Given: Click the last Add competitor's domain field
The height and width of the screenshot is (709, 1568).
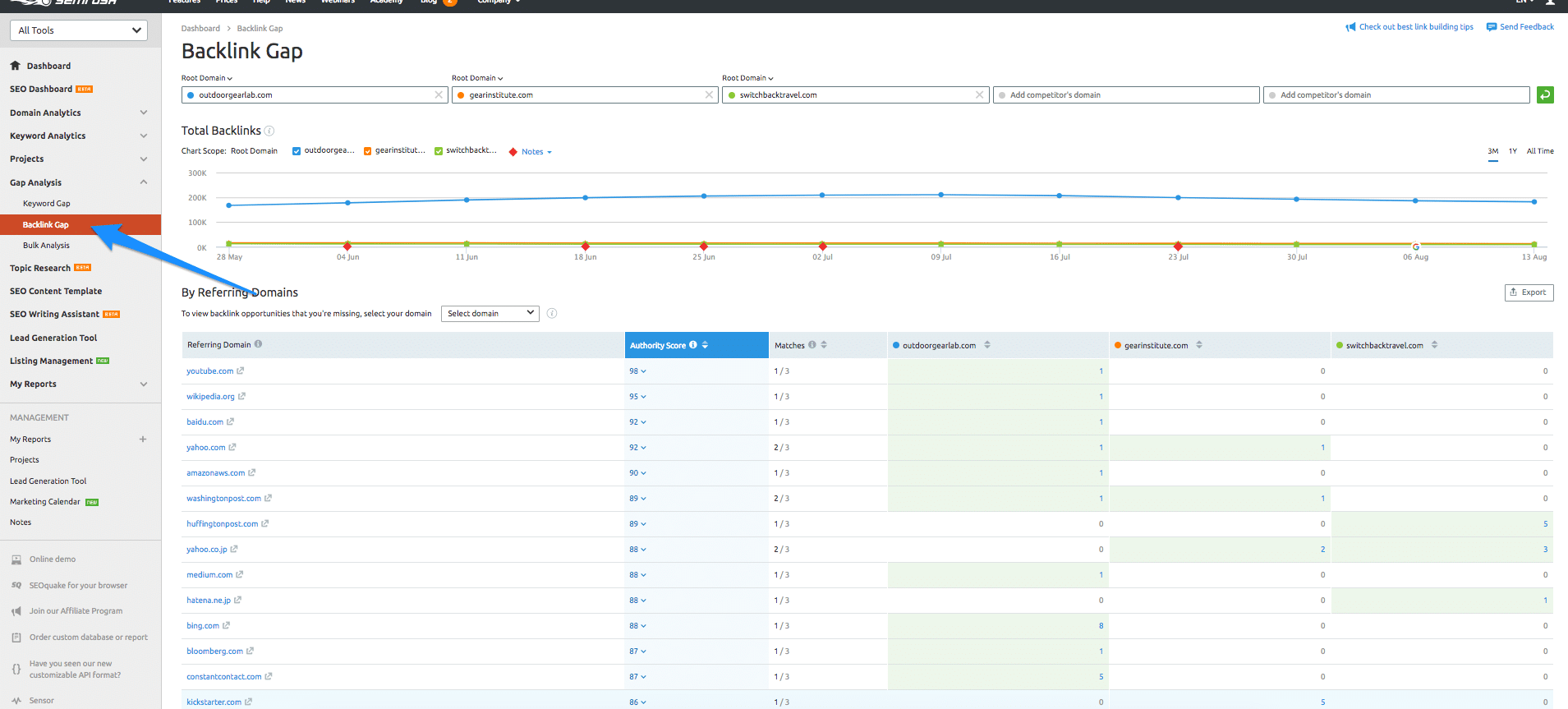Looking at the screenshot, I should point(1396,95).
